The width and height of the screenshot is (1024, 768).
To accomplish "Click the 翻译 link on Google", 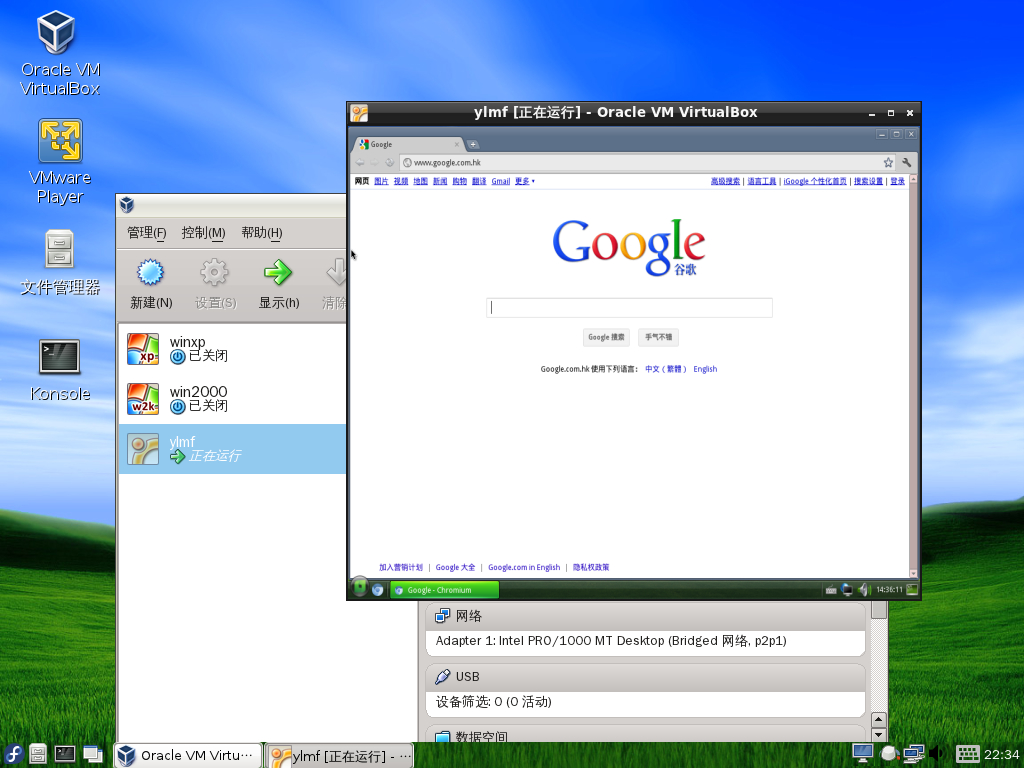I will click(479, 181).
